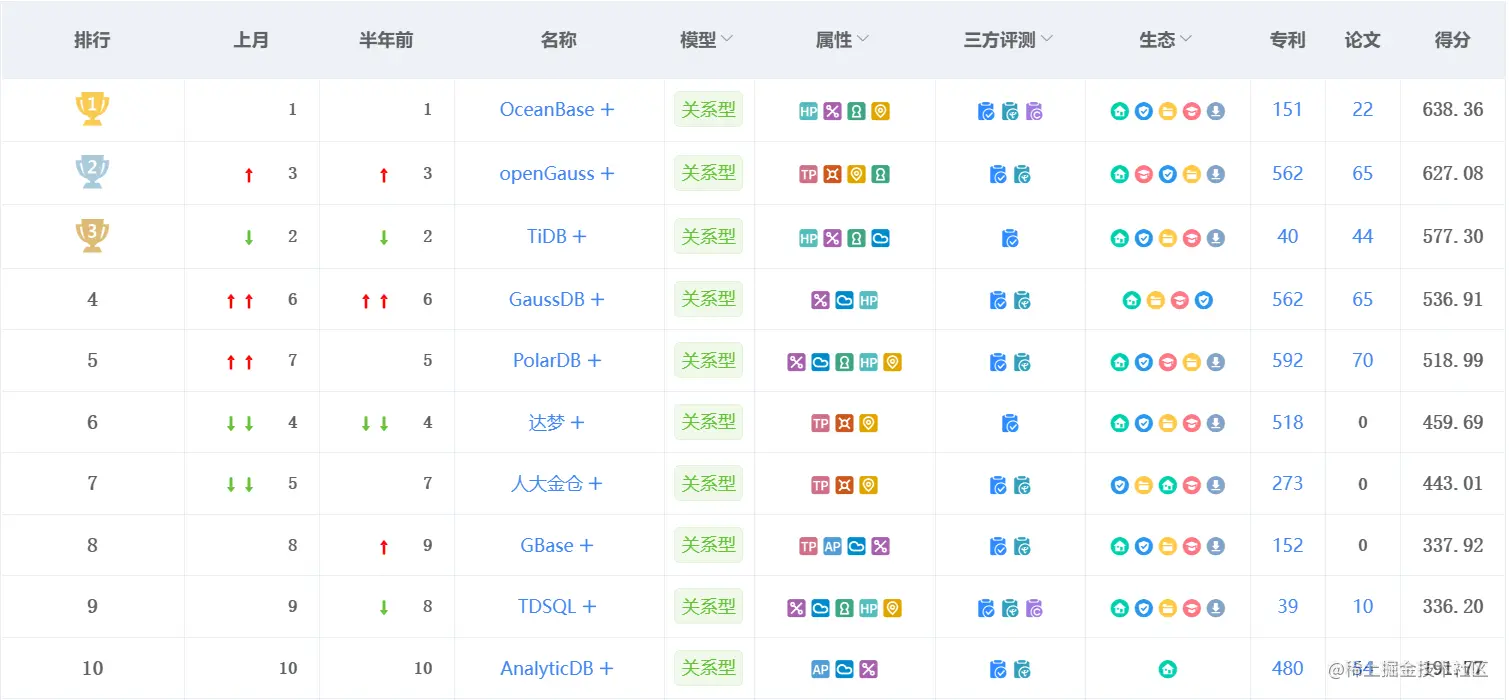This screenshot has height=700, width=1509.
Task: Click the purple C clipboard icon in TDSQL row
Action: [1034, 608]
